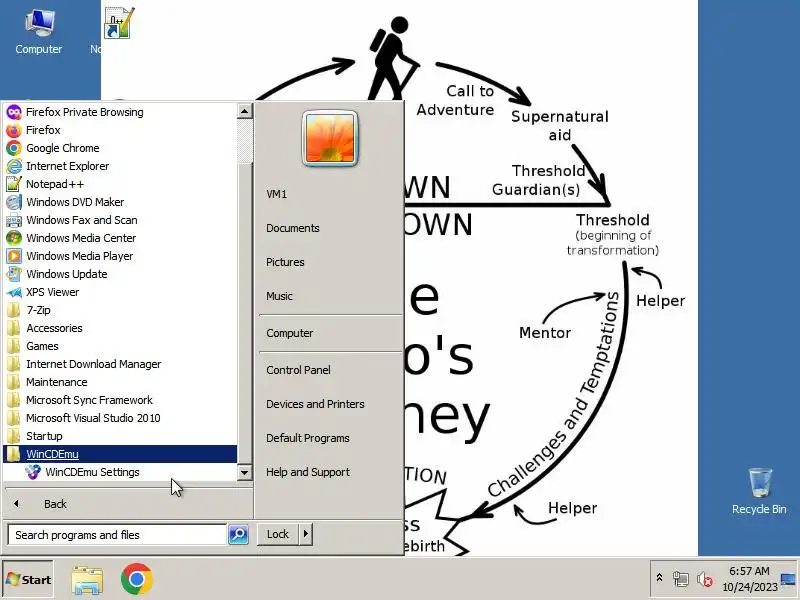Expand the Maintenance folder
The image size is (800, 600).
[x=120, y=382]
